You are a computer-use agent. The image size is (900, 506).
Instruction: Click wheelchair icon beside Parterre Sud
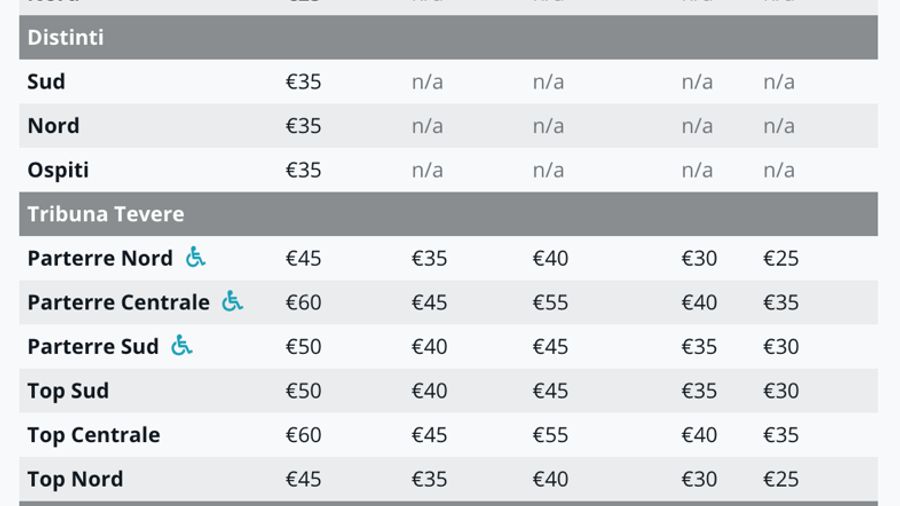coord(181,345)
